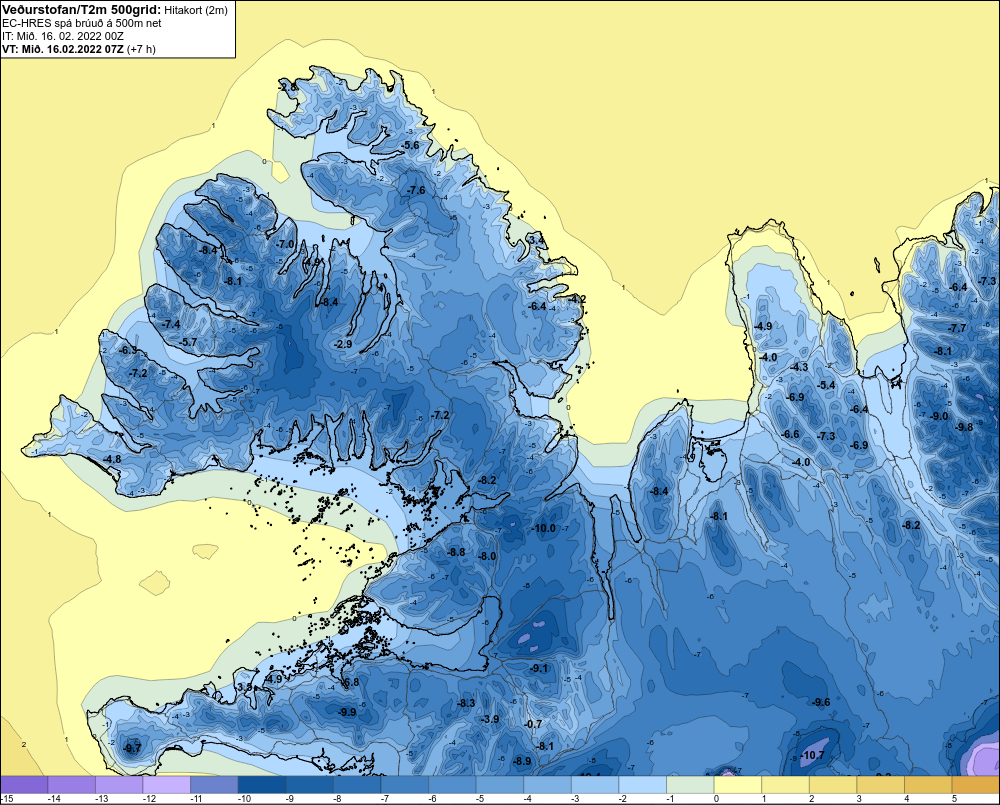Click the title 'Veðurstofan/T2m 500grid:'
Viewport: 1000px width, 805px height.
82,9
